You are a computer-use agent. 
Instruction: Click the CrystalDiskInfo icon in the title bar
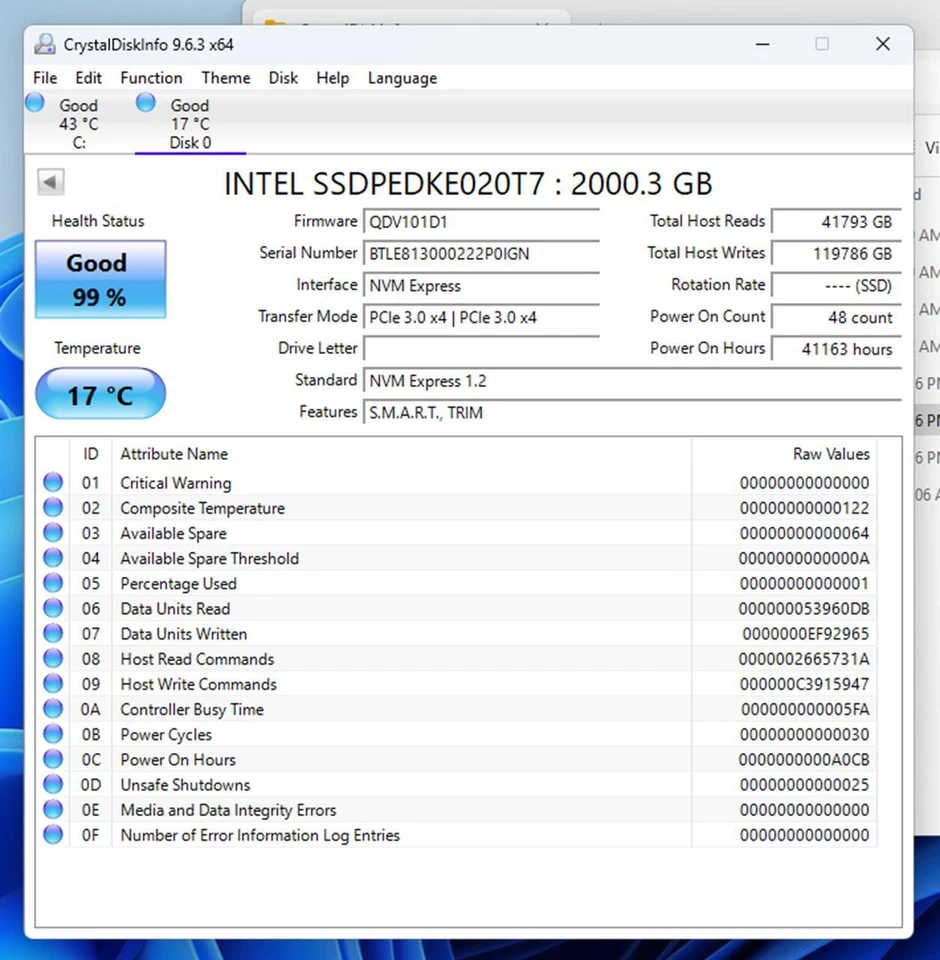click(43, 44)
